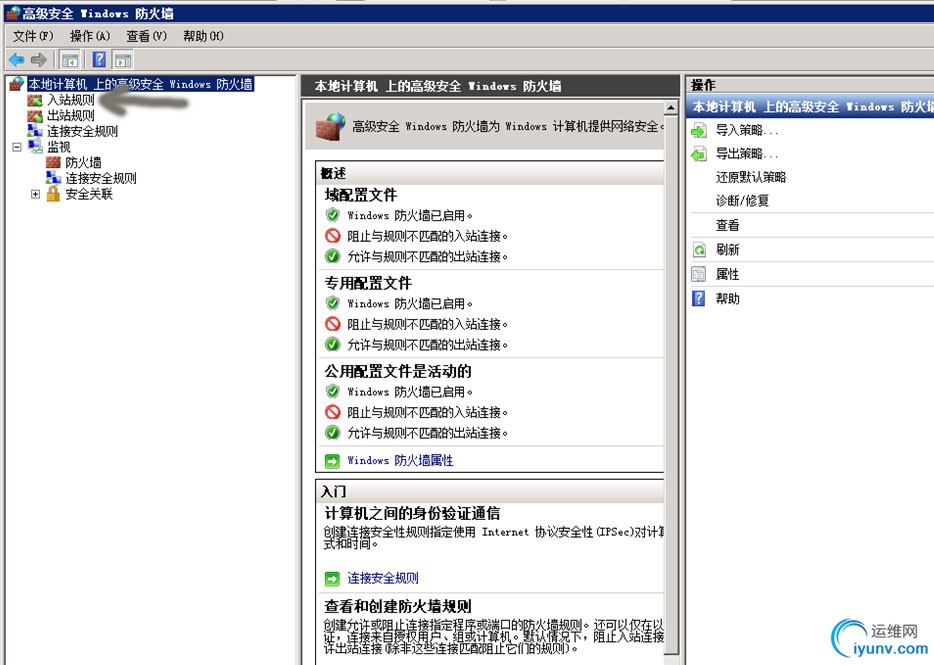Click blocked icon under 专用配置文件
This screenshot has width=934, height=665.
click(332, 324)
